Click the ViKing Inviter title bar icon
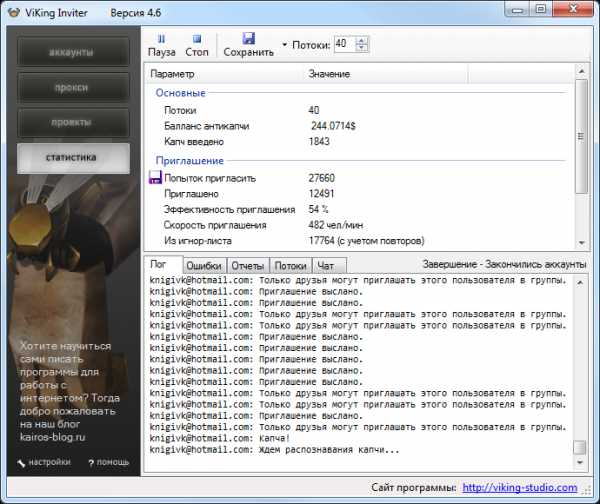The height and width of the screenshot is (504, 600). [x=14, y=13]
